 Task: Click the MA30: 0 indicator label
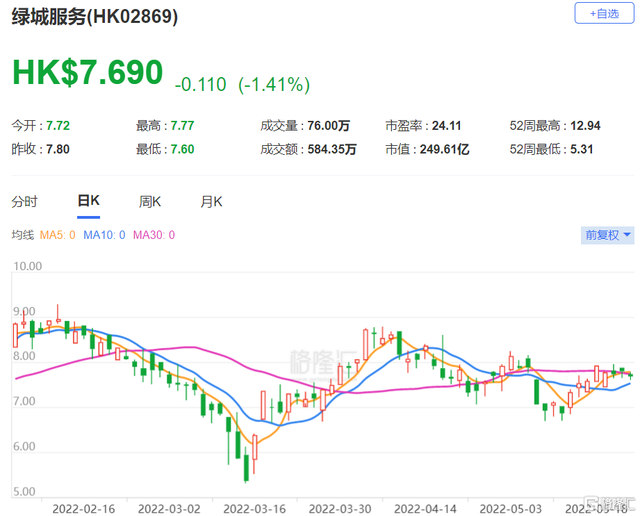pyautogui.click(x=154, y=235)
